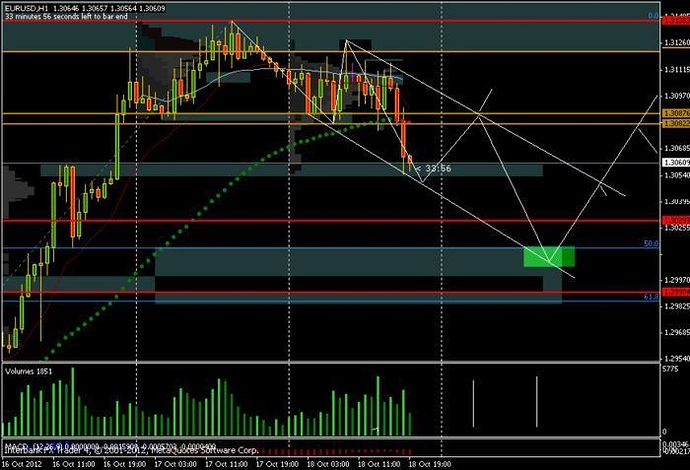Viewport: 690px width, 470px height.
Task: Click the 5775 volume scale value
Action: [x=670, y=369]
